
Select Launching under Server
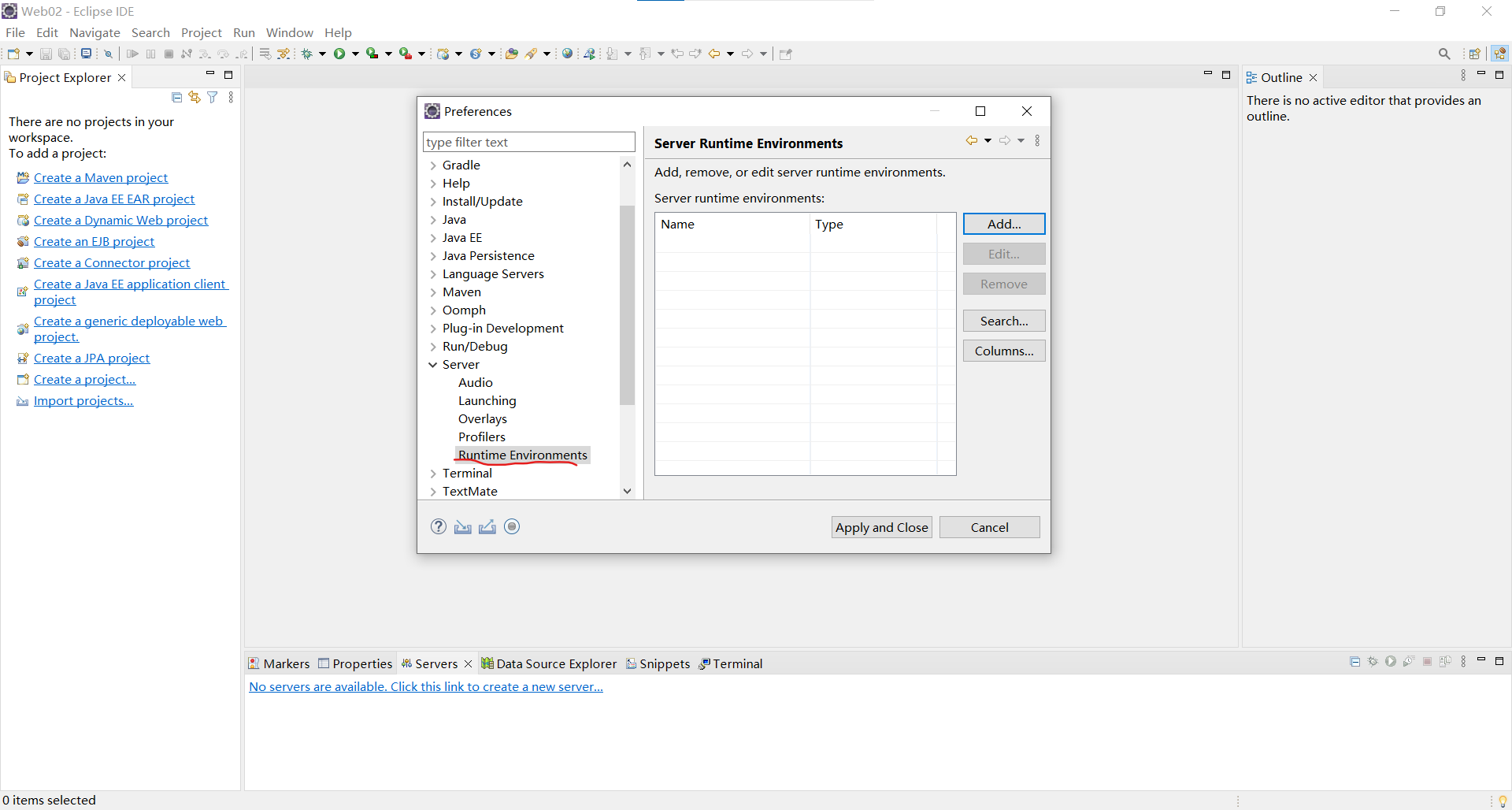click(487, 401)
